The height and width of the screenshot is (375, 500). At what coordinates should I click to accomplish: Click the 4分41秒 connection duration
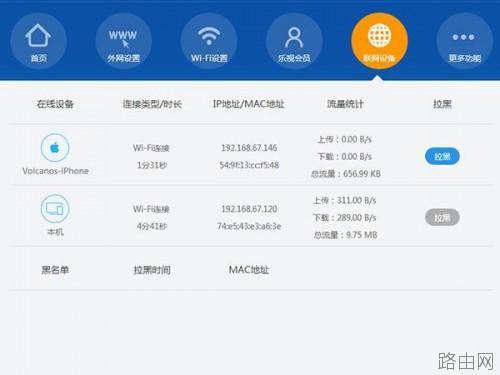click(x=152, y=226)
